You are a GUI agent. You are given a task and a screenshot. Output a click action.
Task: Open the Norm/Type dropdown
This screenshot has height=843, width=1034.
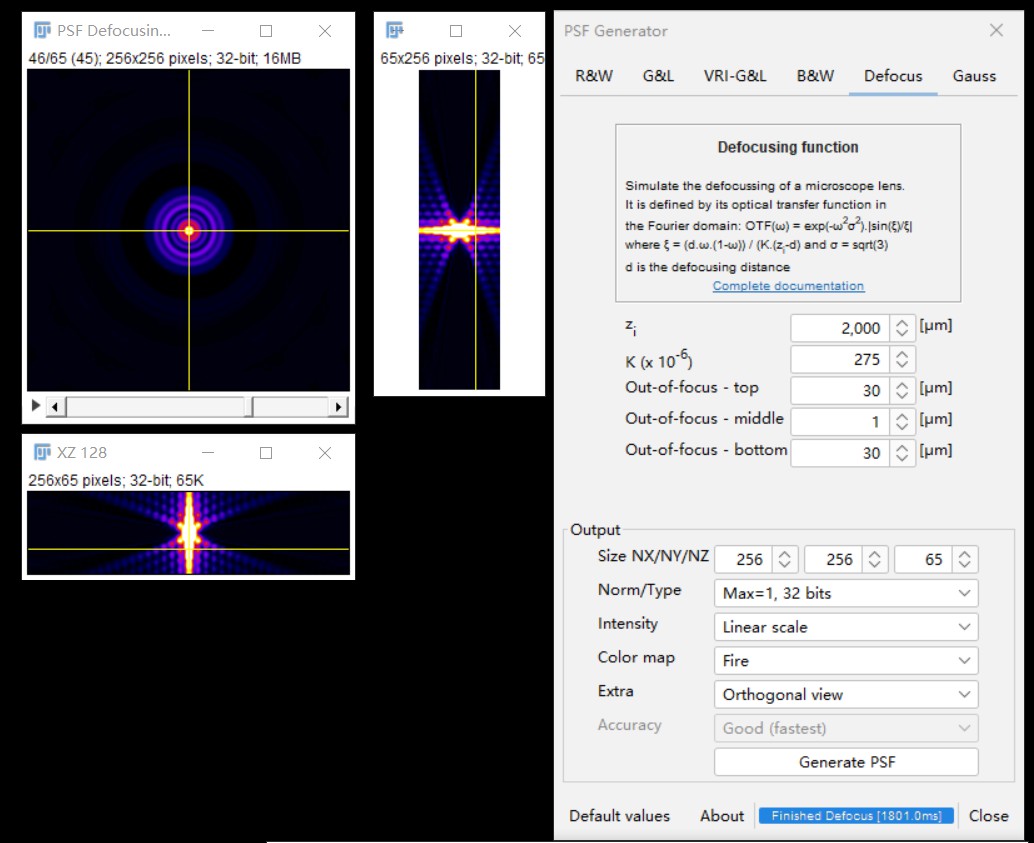845,593
